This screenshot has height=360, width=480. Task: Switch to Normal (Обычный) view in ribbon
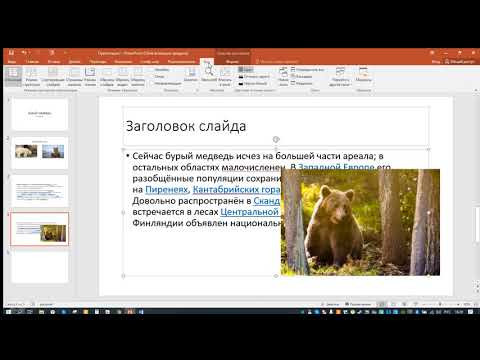tap(13, 77)
